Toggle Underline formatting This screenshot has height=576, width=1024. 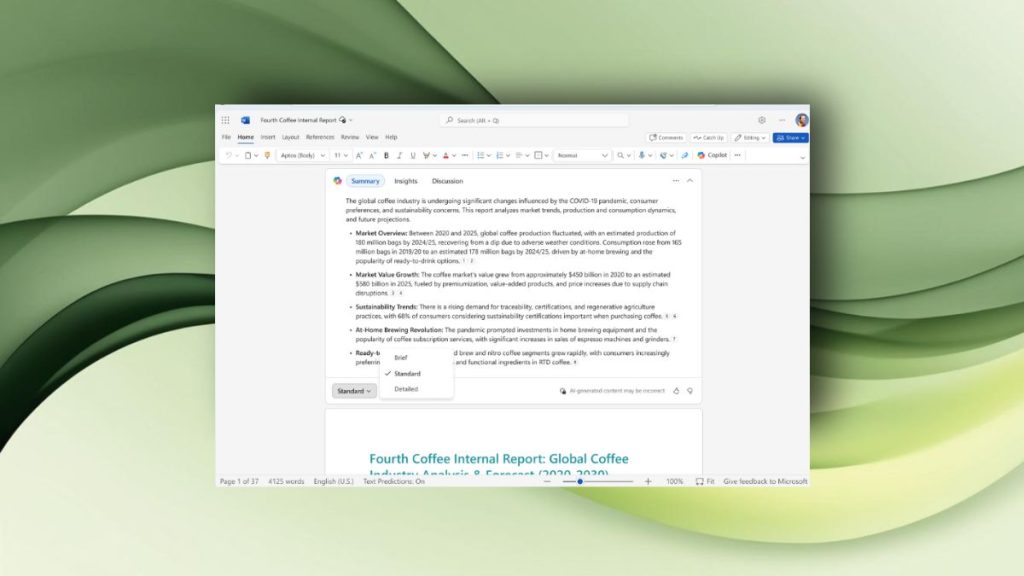coord(413,155)
